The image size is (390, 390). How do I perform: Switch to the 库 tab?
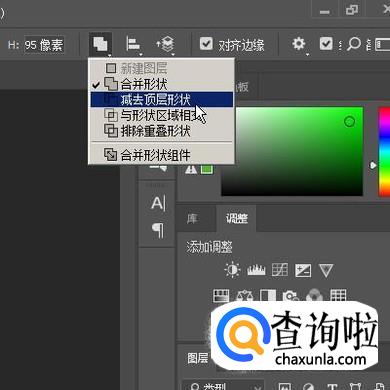tap(192, 219)
